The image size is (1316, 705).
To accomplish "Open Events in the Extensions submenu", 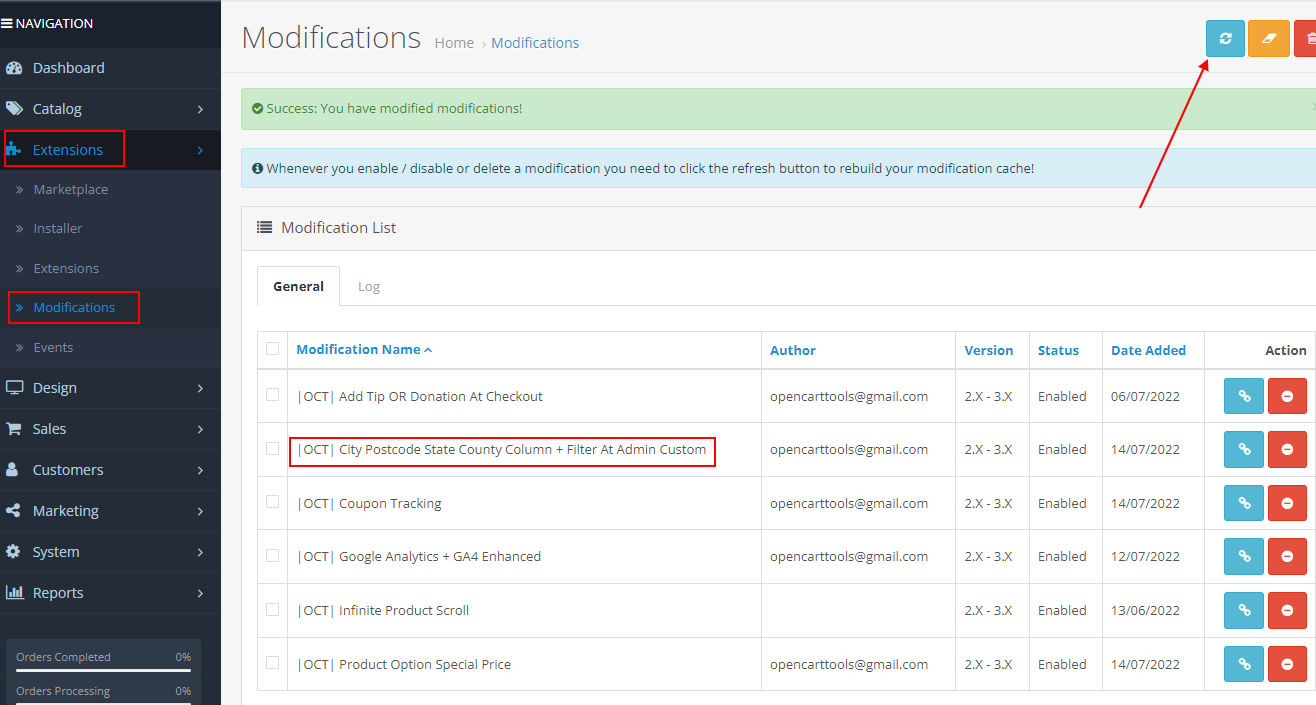I will (x=53, y=347).
